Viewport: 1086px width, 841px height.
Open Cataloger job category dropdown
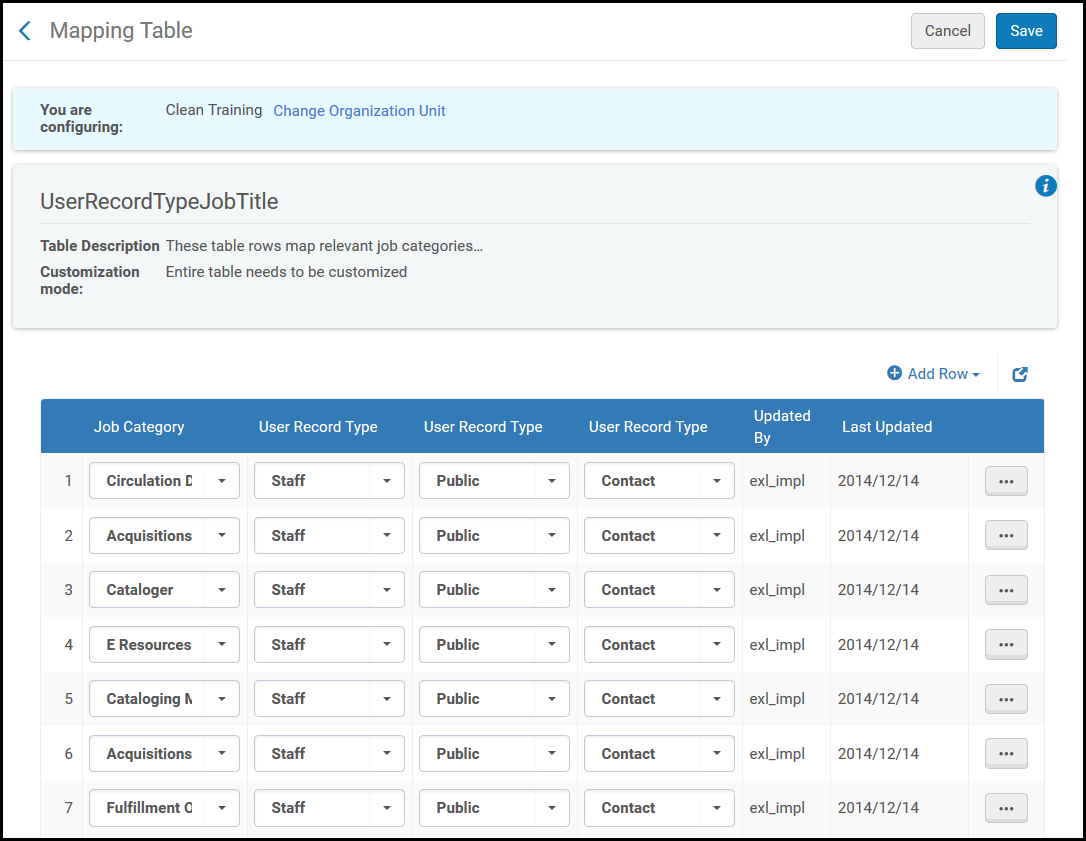164,590
